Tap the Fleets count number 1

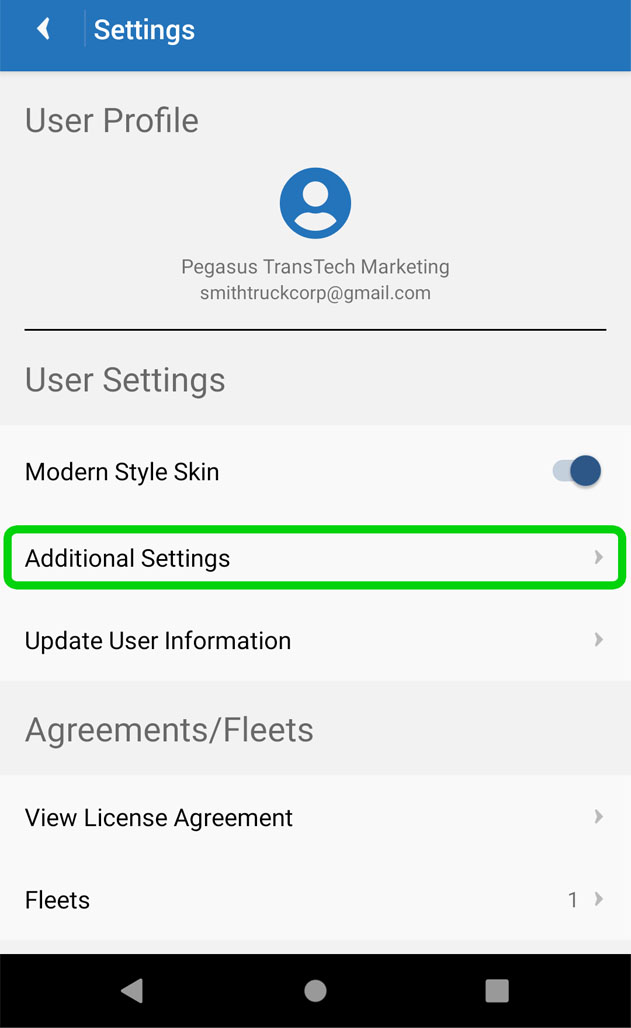point(573,900)
